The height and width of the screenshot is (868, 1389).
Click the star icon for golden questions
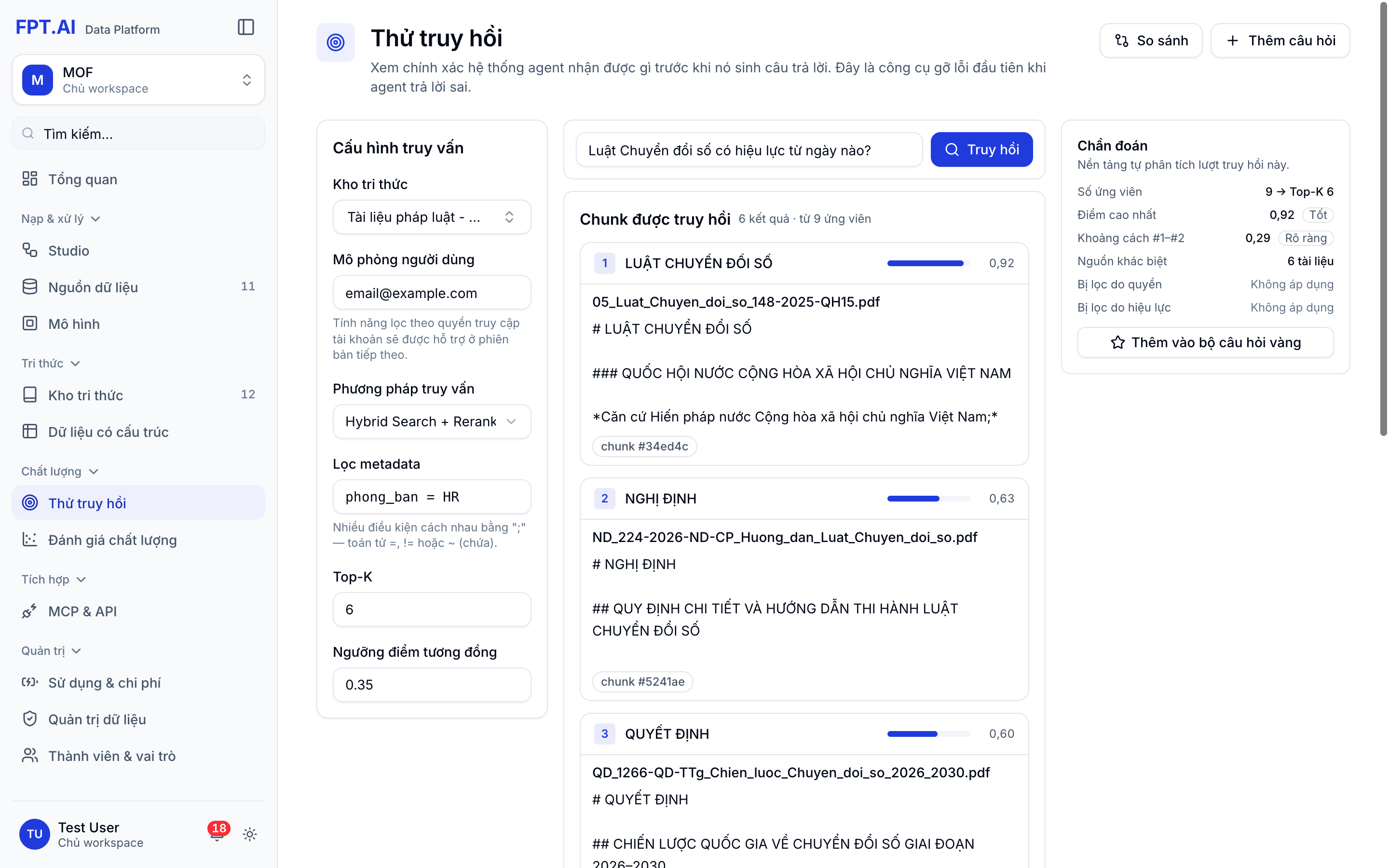pos(1117,342)
